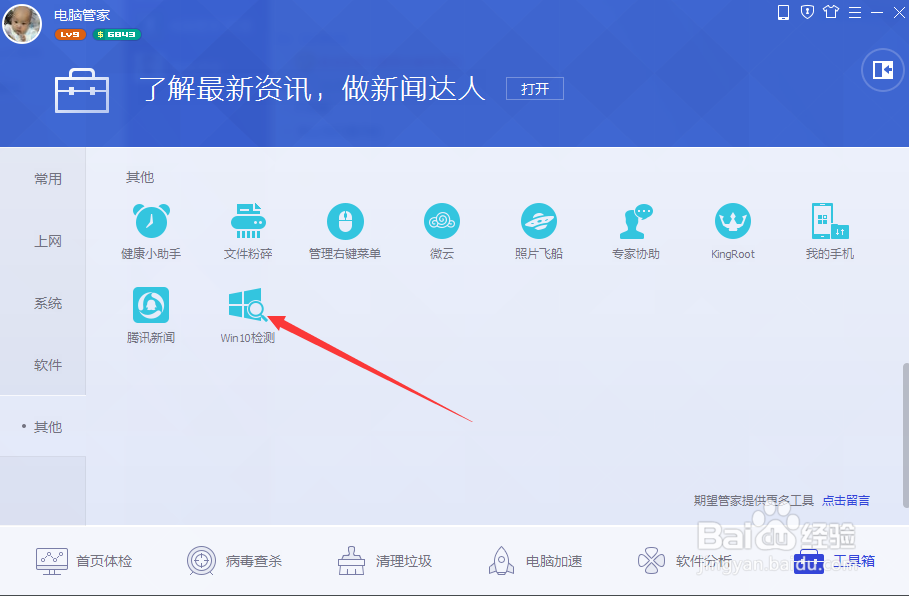Click the user avatar picture

22,24
